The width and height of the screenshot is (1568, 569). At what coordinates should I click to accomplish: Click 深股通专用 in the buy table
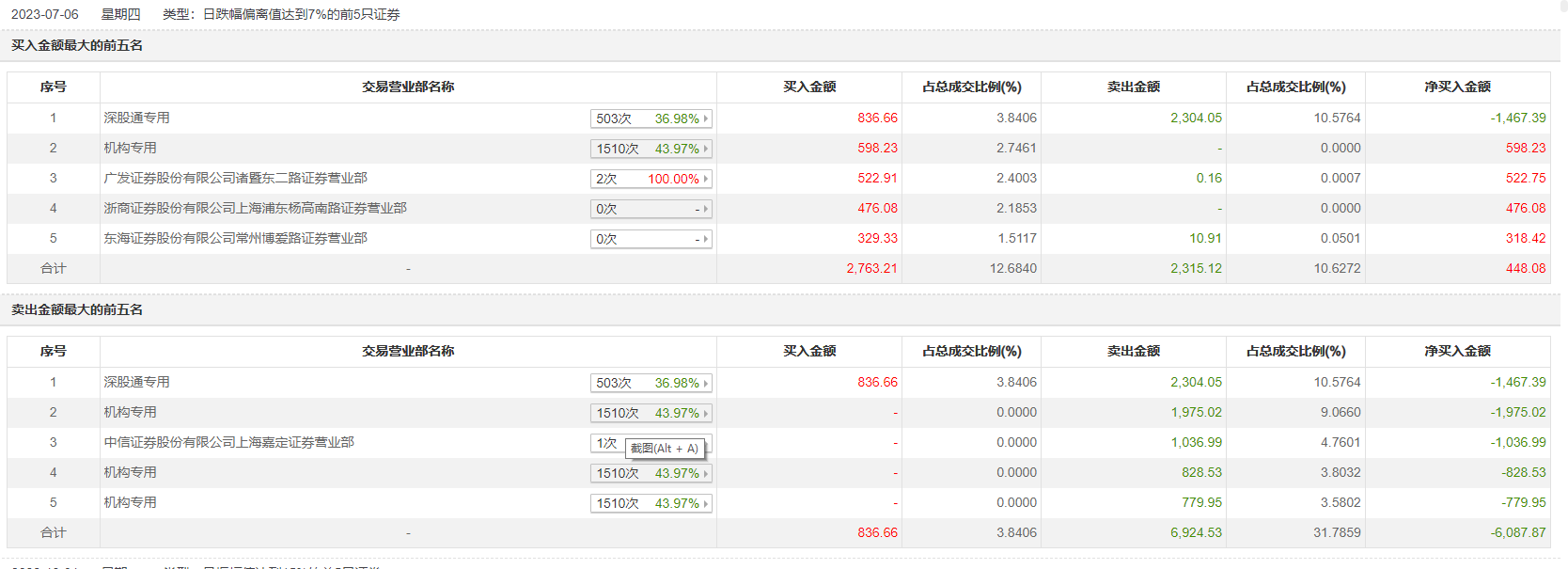(136, 118)
